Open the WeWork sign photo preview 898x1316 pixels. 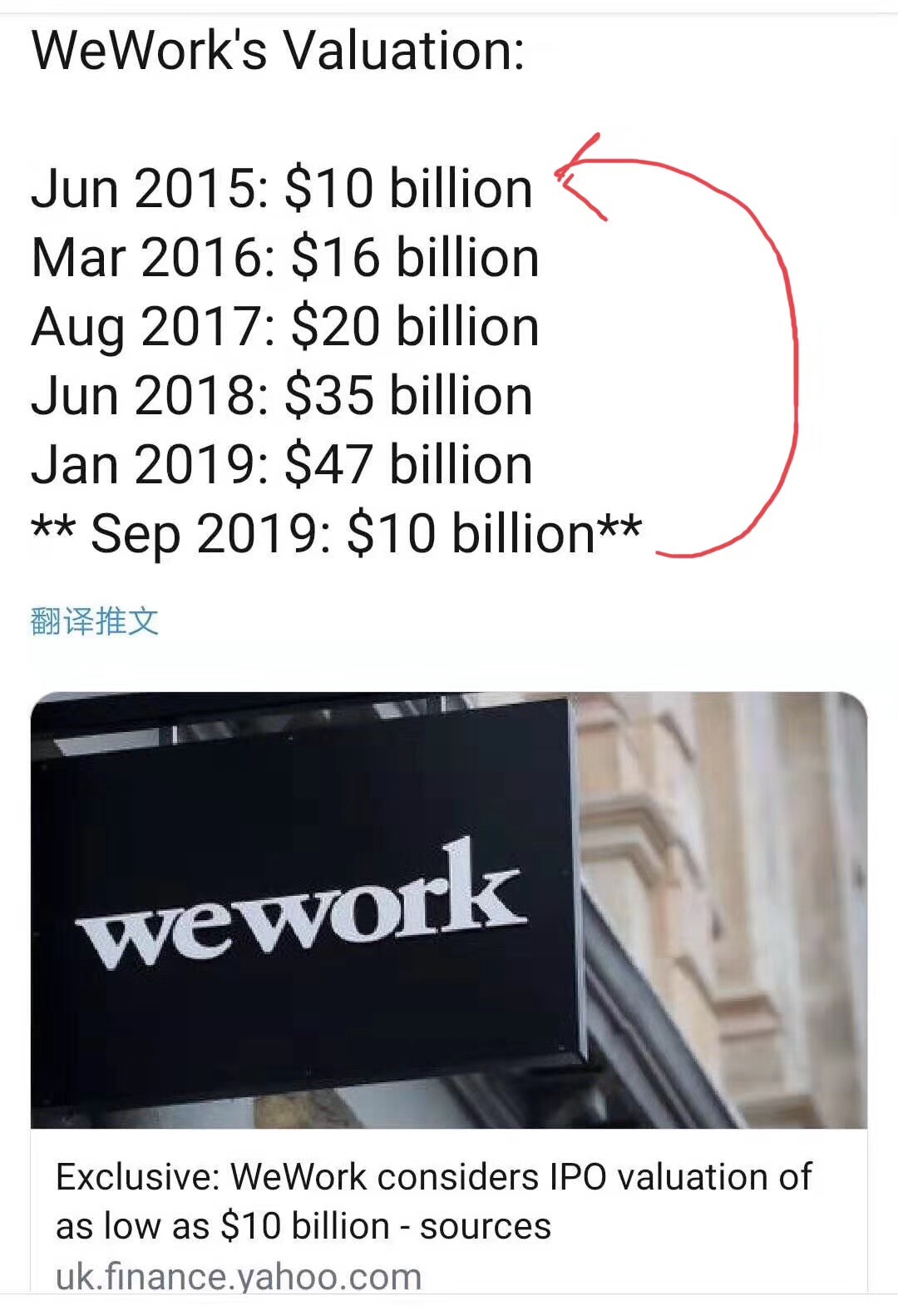pos(449,910)
